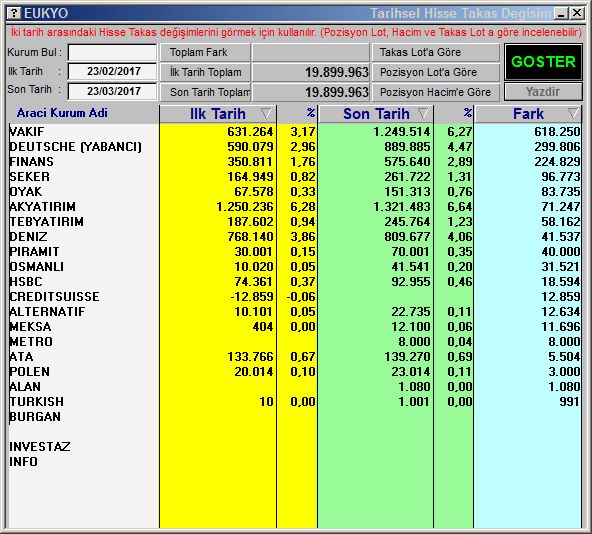
Task: Select the OSMANLI row name
Action: (x=37, y=267)
